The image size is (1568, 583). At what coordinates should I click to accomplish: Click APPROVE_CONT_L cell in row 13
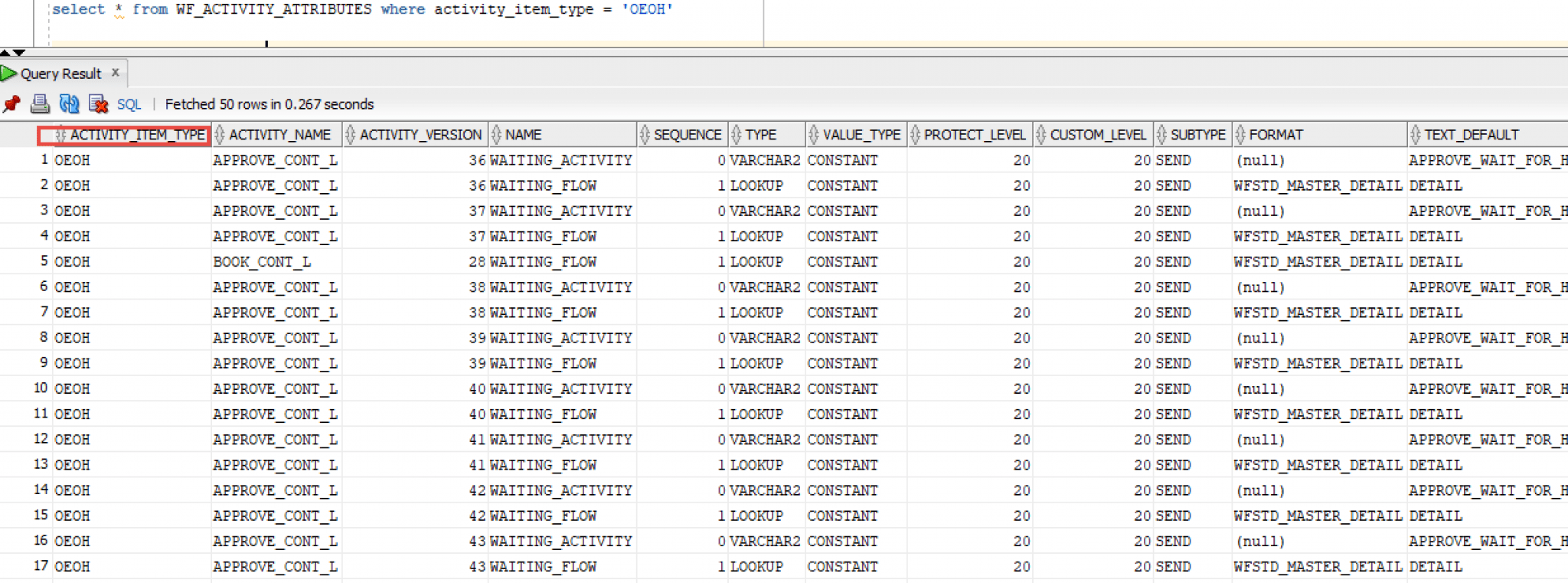coord(276,465)
